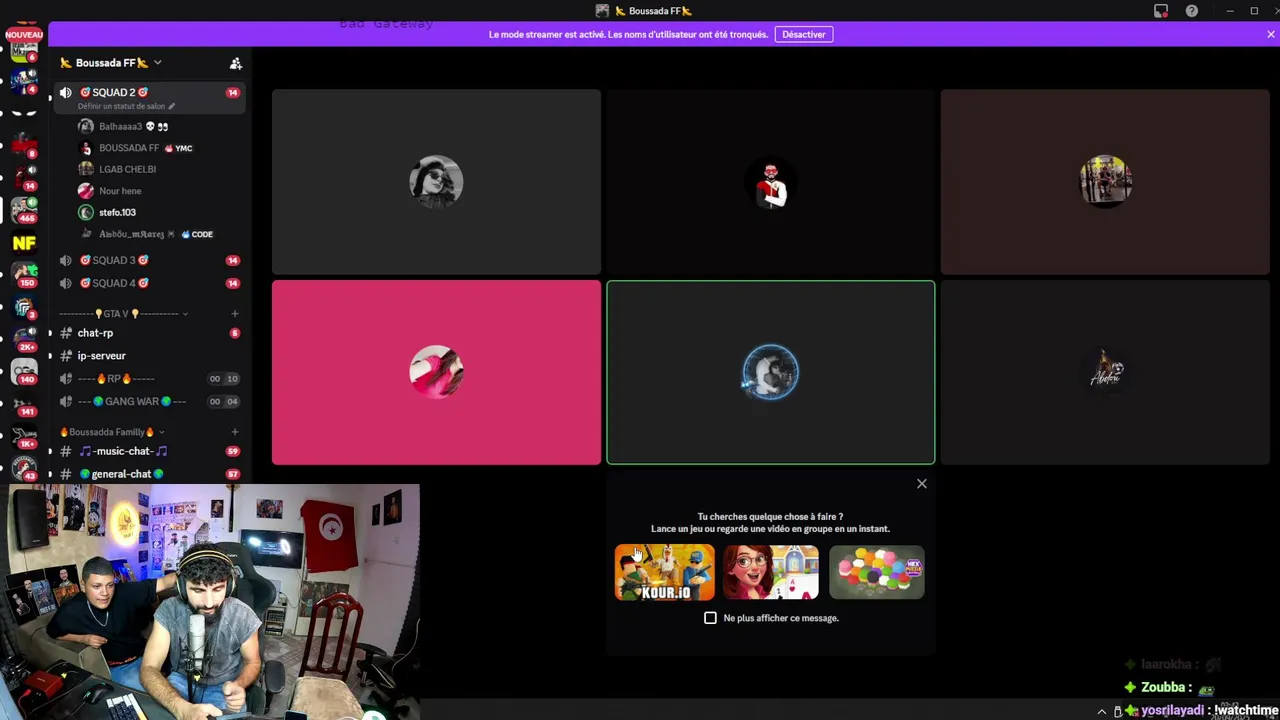Open the Discord inbox icon in title bar
The height and width of the screenshot is (720, 1280).
click(1160, 11)
